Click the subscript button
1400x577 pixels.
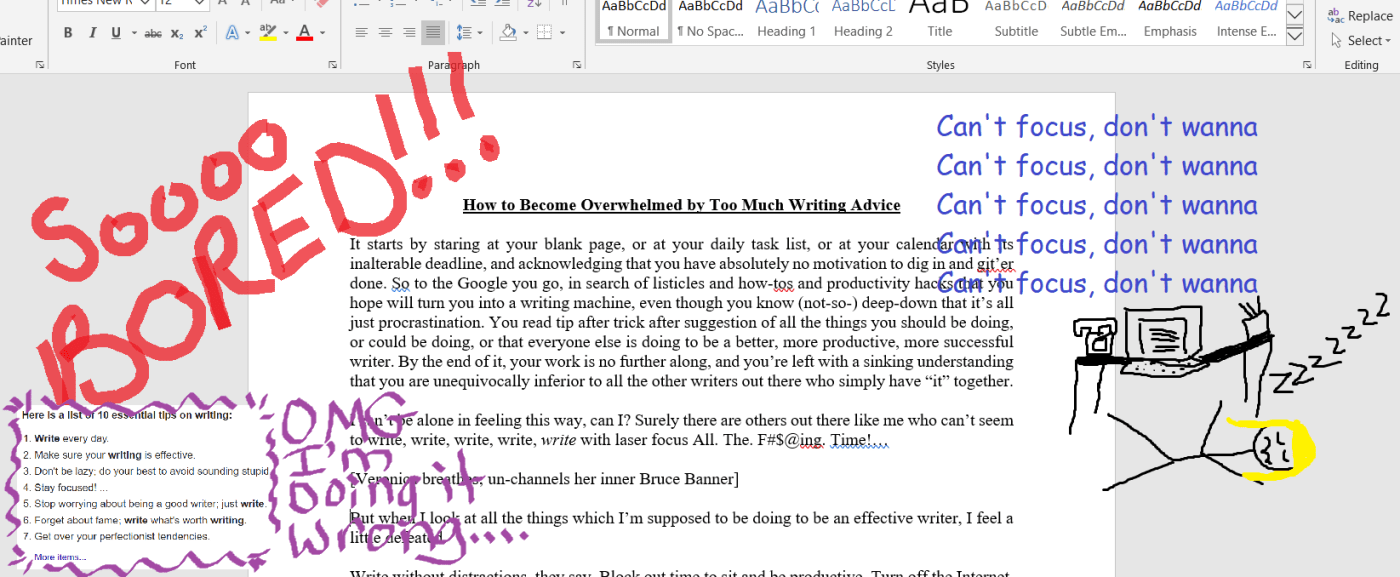pos(177,33)
